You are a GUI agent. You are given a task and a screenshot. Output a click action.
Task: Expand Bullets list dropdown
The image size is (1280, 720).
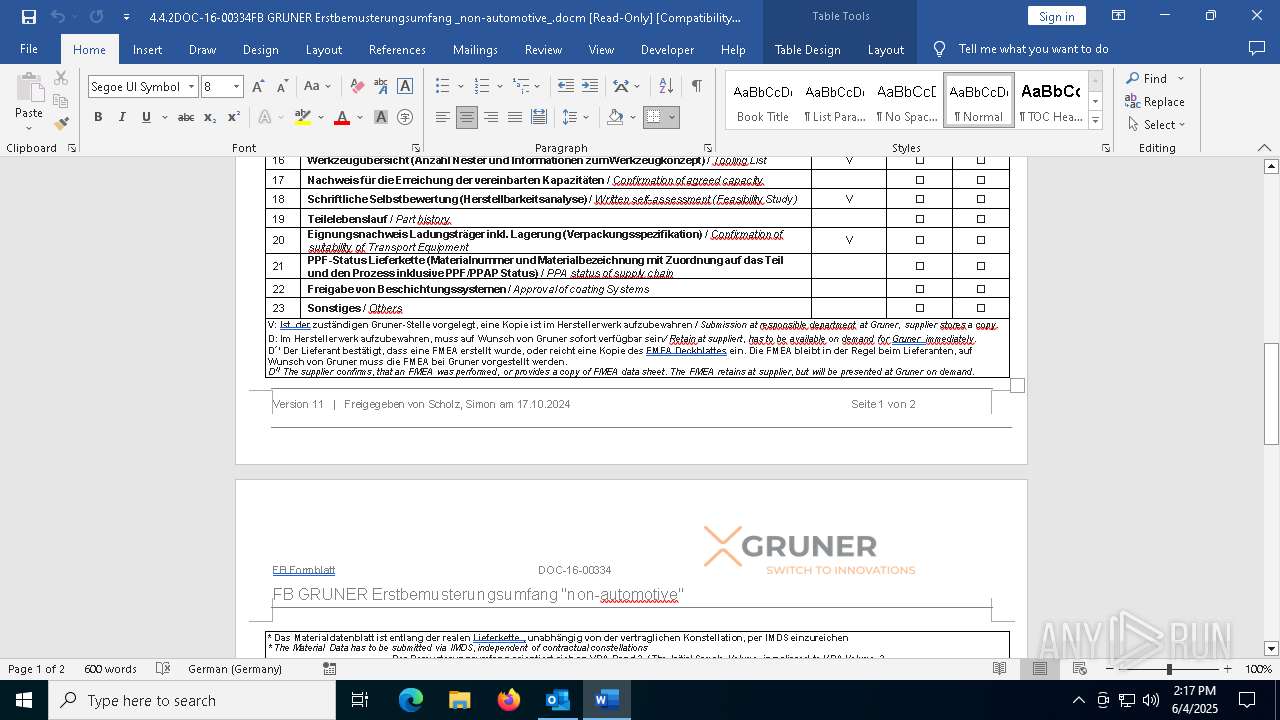(459, 87)
